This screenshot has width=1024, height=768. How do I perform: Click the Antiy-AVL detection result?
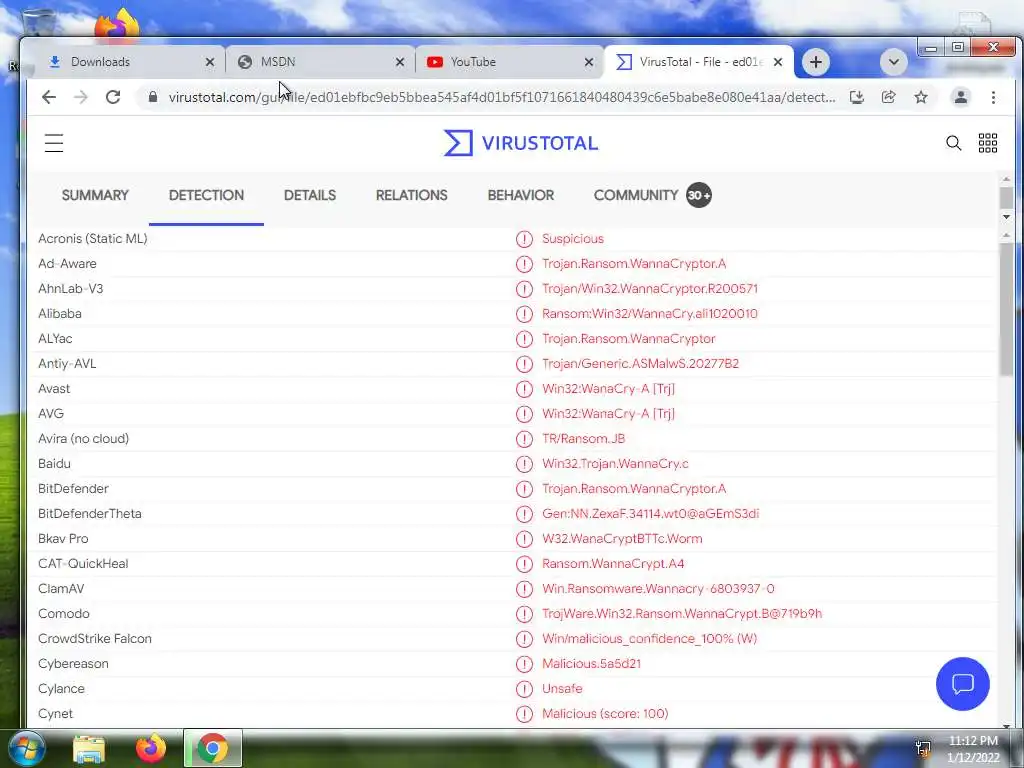[x=640, y=364]
